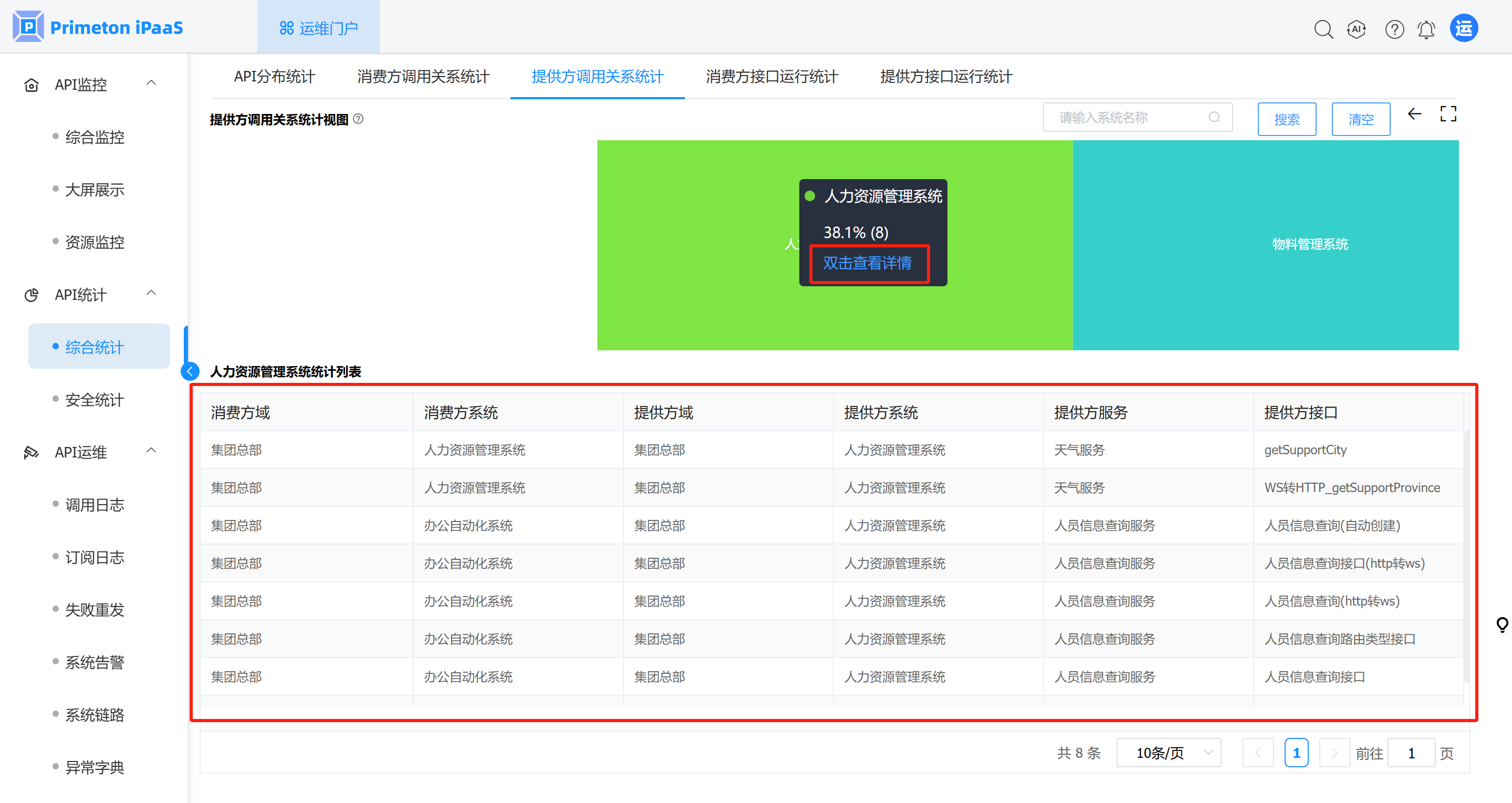Screen dimensions: 1512x803
Task: Click the user avatar 运 icon
Action: point(1463,28)
